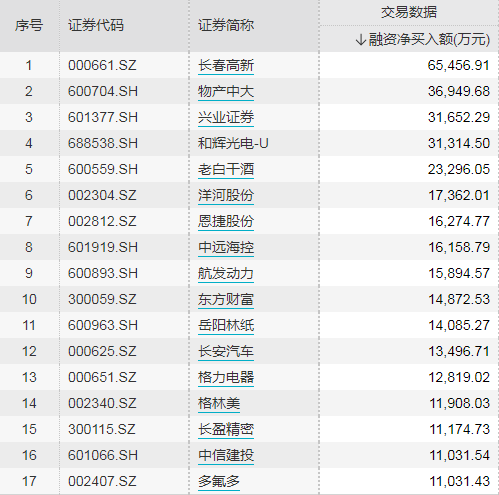Open the 长安汽车 stock link
This screenshot has width=499, height=495.
tap(226, 351)
